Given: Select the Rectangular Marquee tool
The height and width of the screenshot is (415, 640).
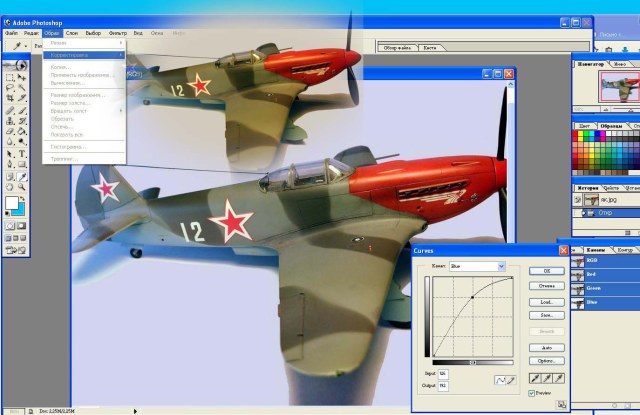Looking at the screenshot, I should (10, 77).
